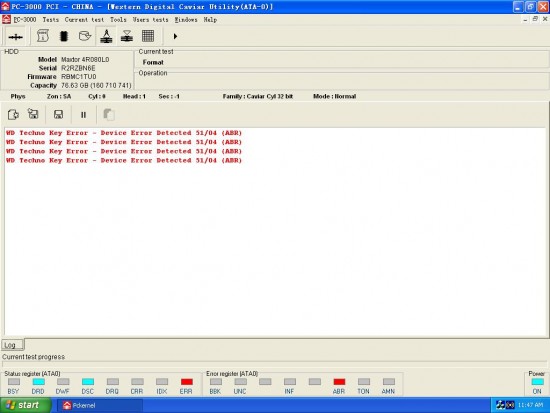Click the BBK error register indicator

click(x=216, y=381)
